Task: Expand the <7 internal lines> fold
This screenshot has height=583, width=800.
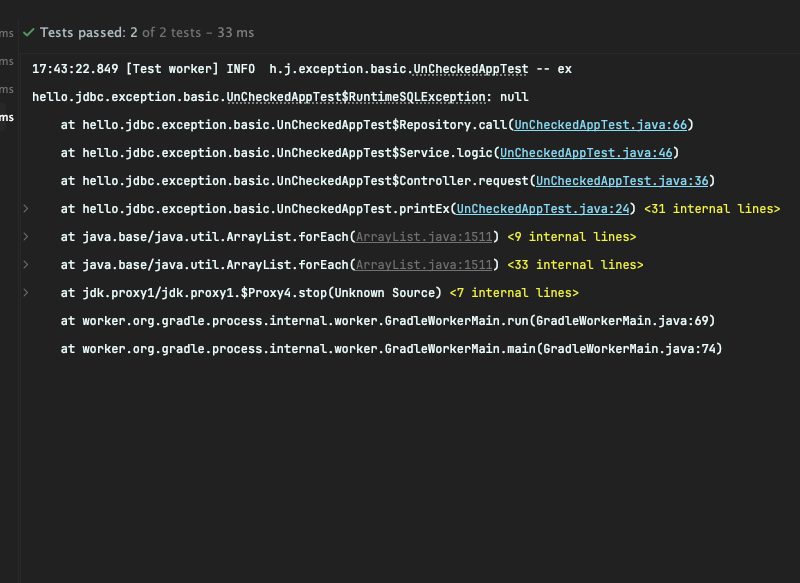Action: (x=514, y=293)
